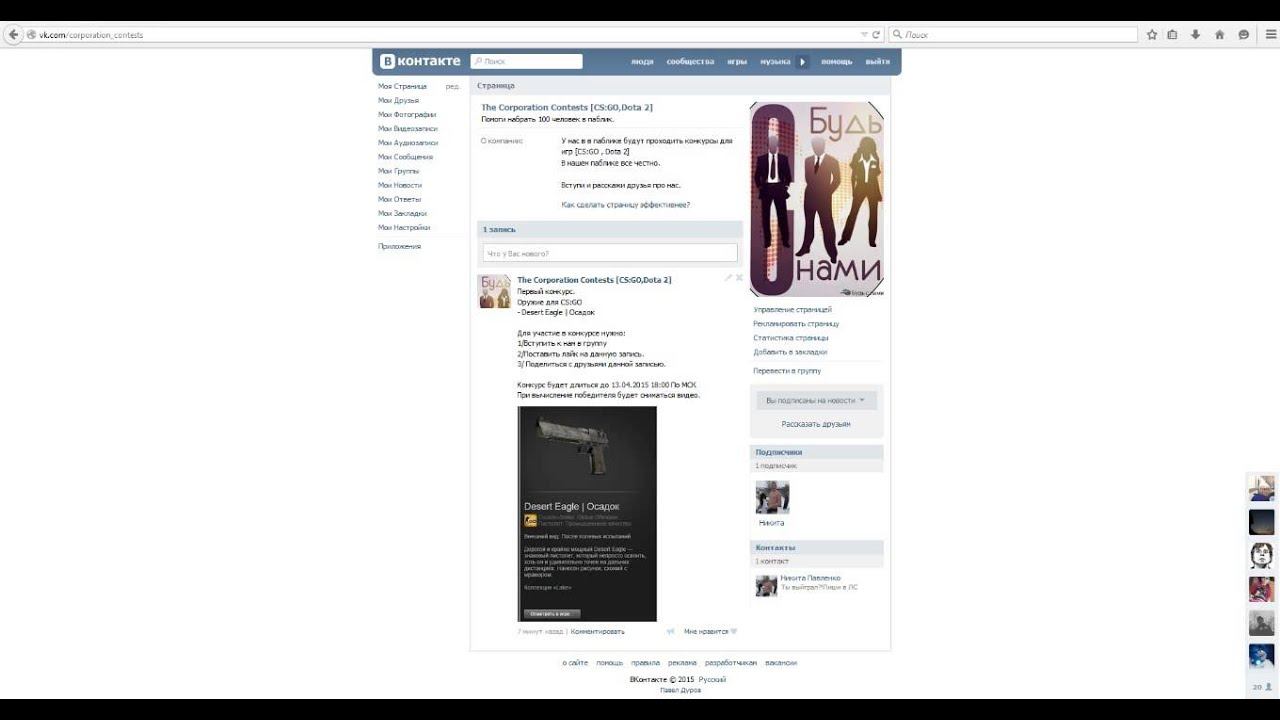Bookmark this page with the star icon
The height and width of the screenshot is (720, 1280).
coord(1152,34)
